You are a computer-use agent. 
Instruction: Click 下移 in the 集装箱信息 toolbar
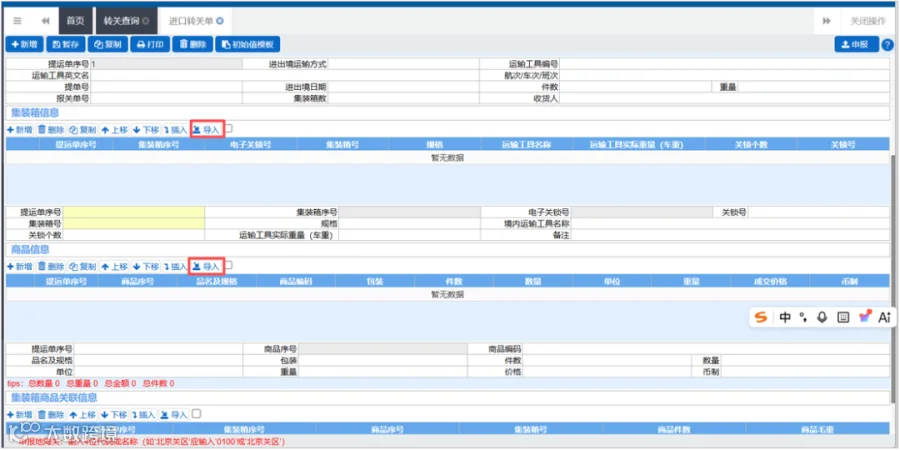[x=146, y=130]
